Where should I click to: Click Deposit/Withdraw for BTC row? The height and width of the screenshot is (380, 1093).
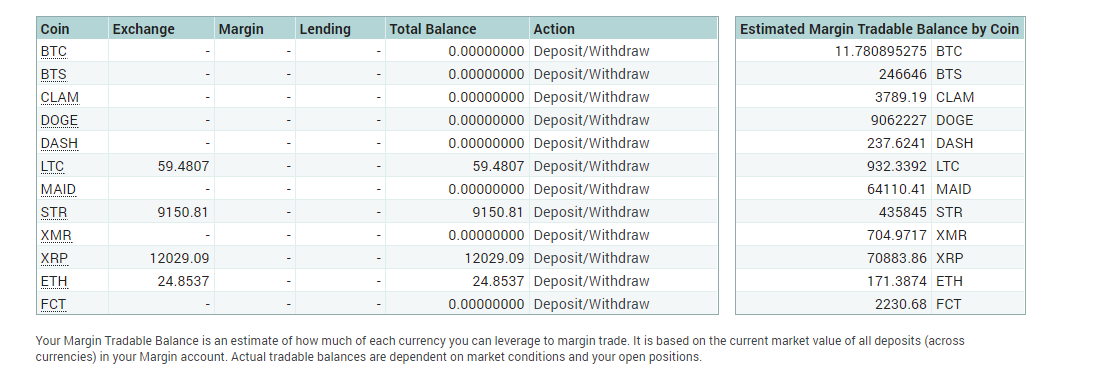591,51
